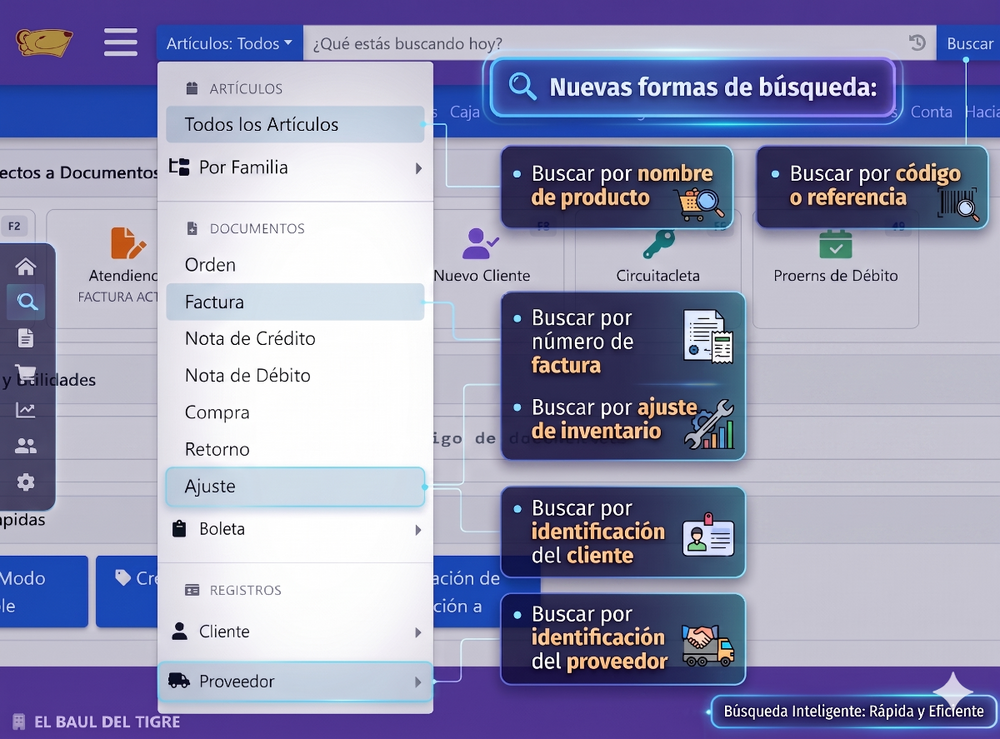Viewport: 1000px width, 739px height.
Task: Click the EL BAUL DEL TIGRE label
Action: click(107, 722)
